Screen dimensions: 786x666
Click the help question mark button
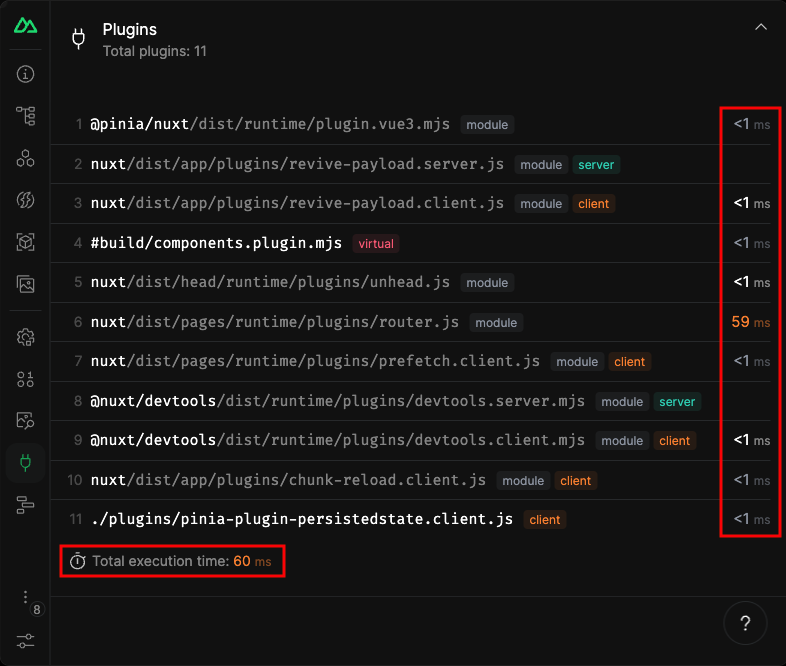745,623
